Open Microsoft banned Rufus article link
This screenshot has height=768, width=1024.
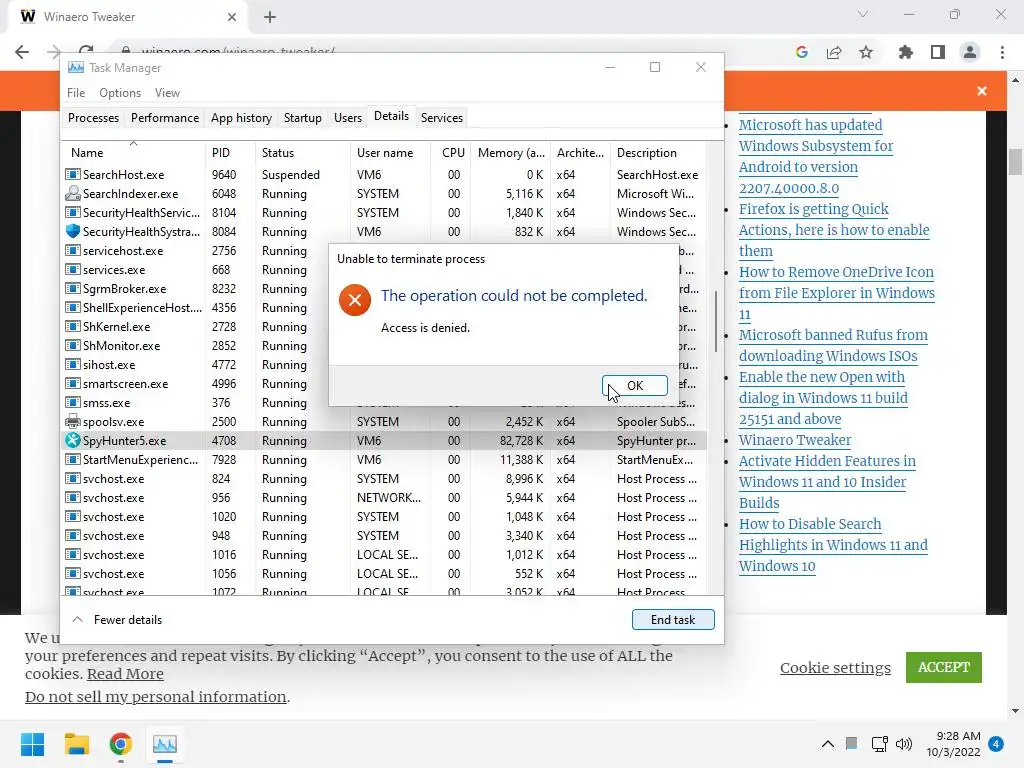point(833,345)
